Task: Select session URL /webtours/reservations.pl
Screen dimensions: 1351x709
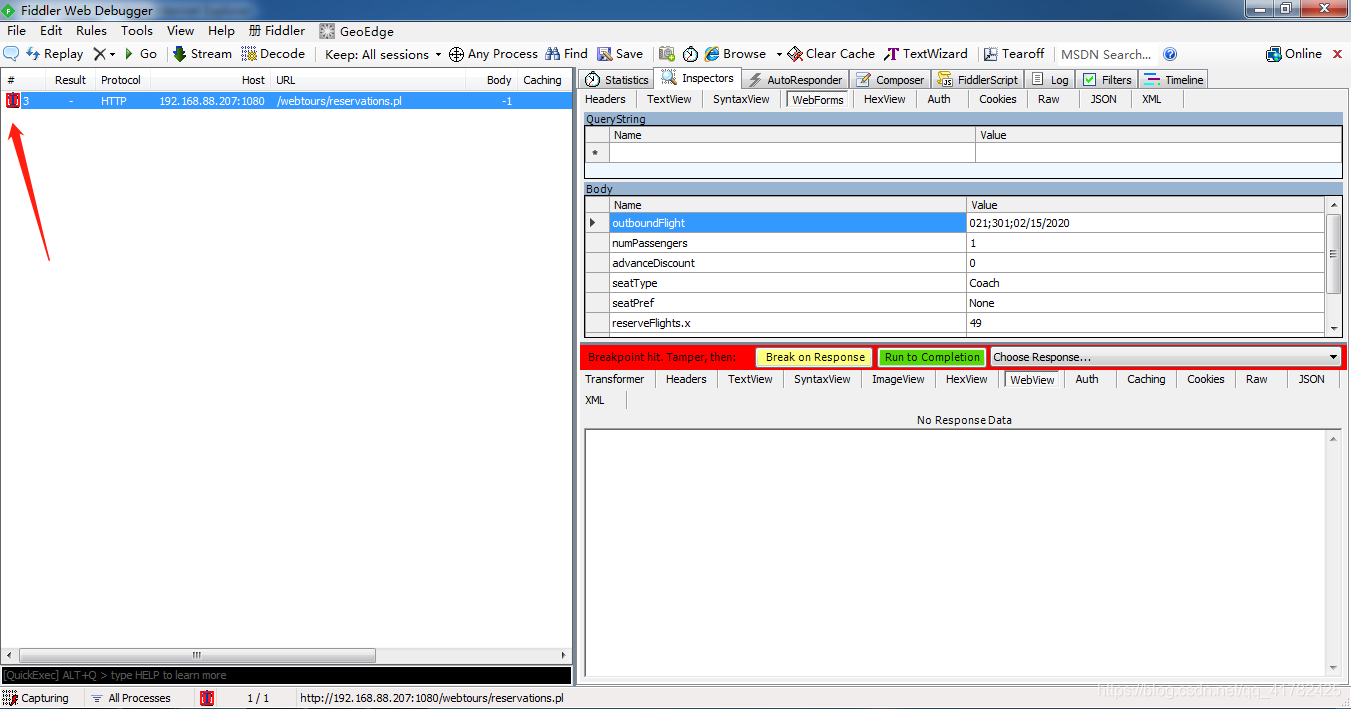Action: [x=339, y=101]
